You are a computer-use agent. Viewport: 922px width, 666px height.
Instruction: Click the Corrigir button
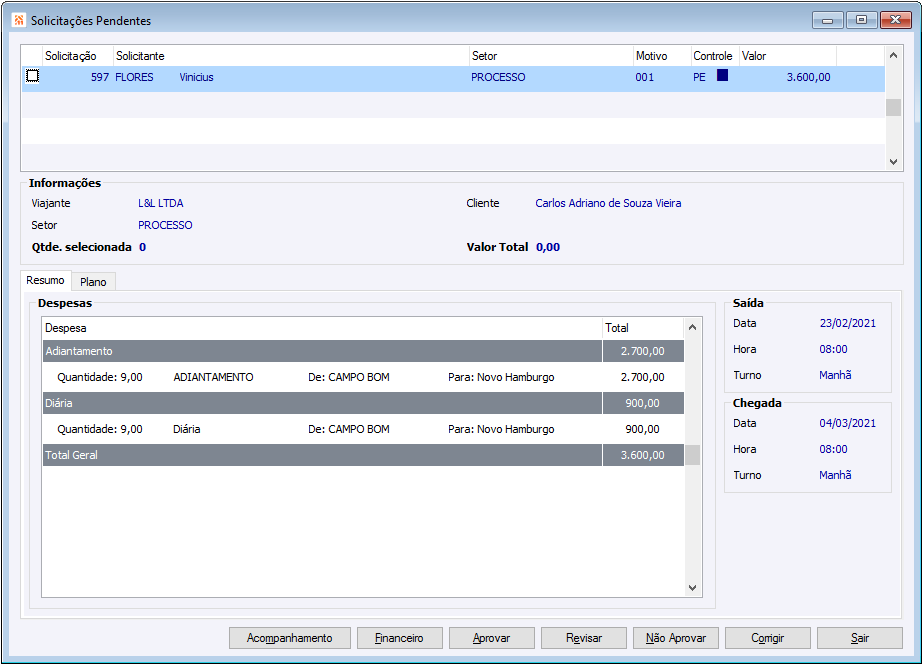pos(768,638)
